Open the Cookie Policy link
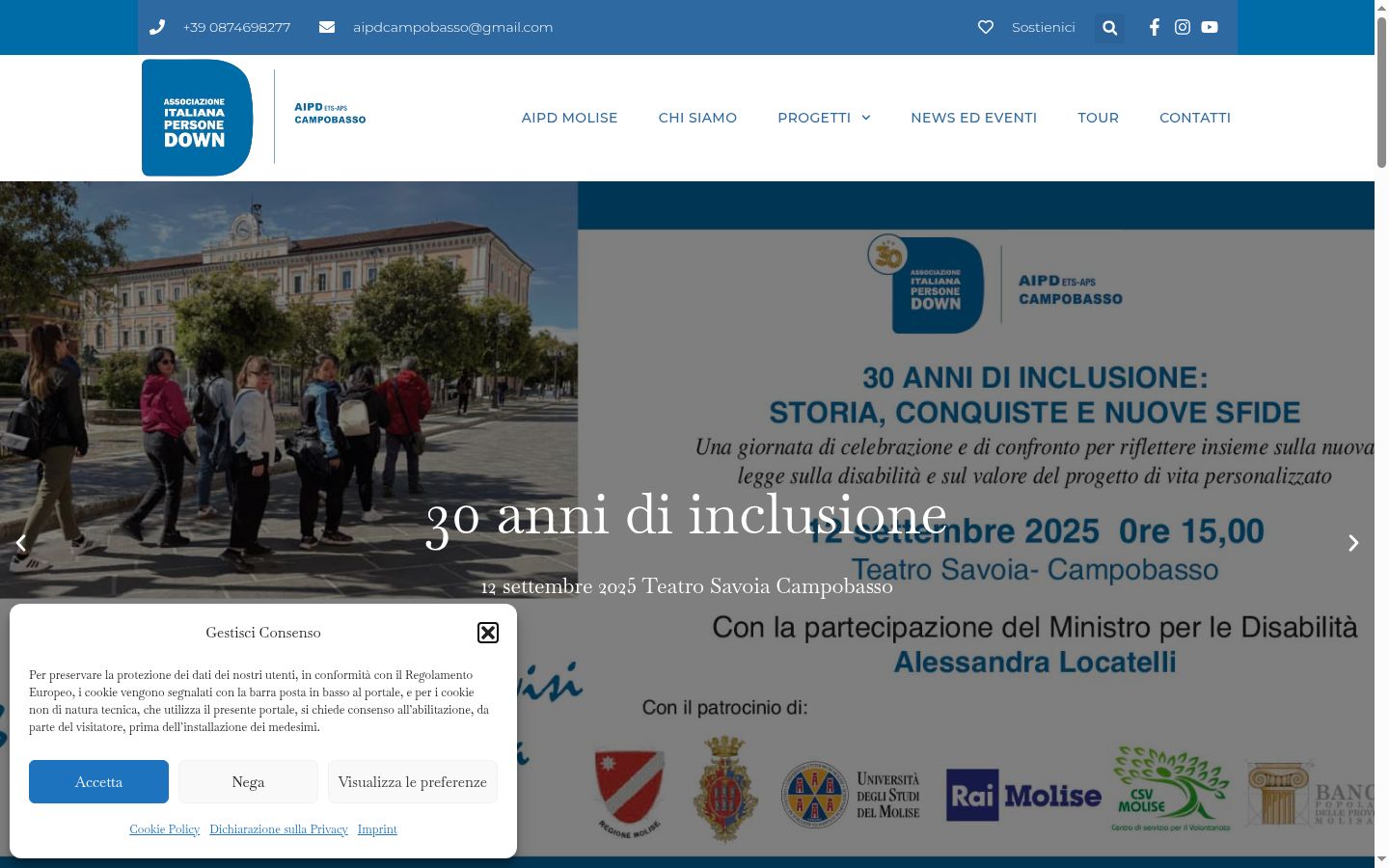This screenshot has height=868, width=1389. tap(165, 829)
